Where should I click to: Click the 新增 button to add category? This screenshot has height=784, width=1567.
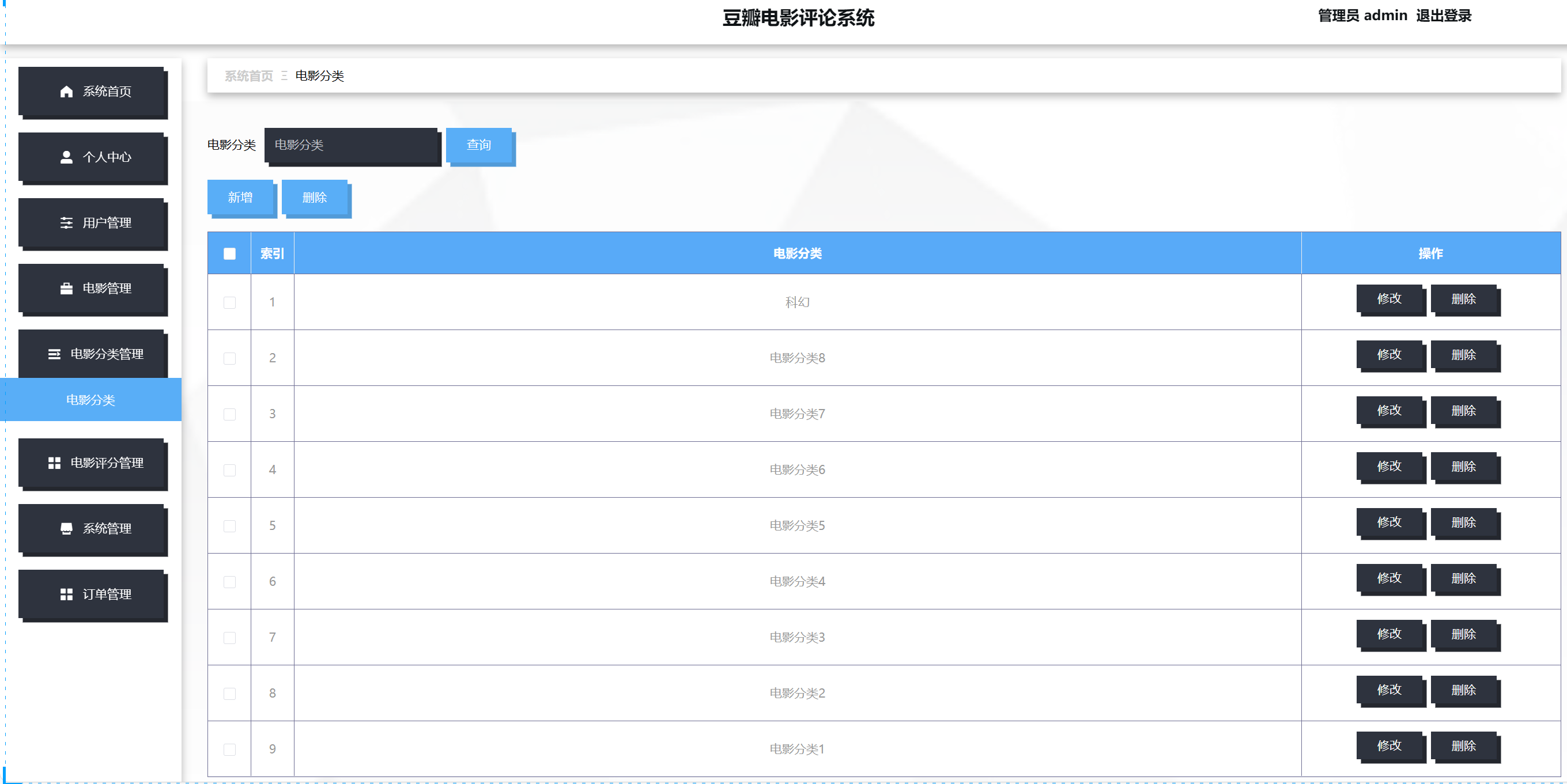[x=240, y=197]
